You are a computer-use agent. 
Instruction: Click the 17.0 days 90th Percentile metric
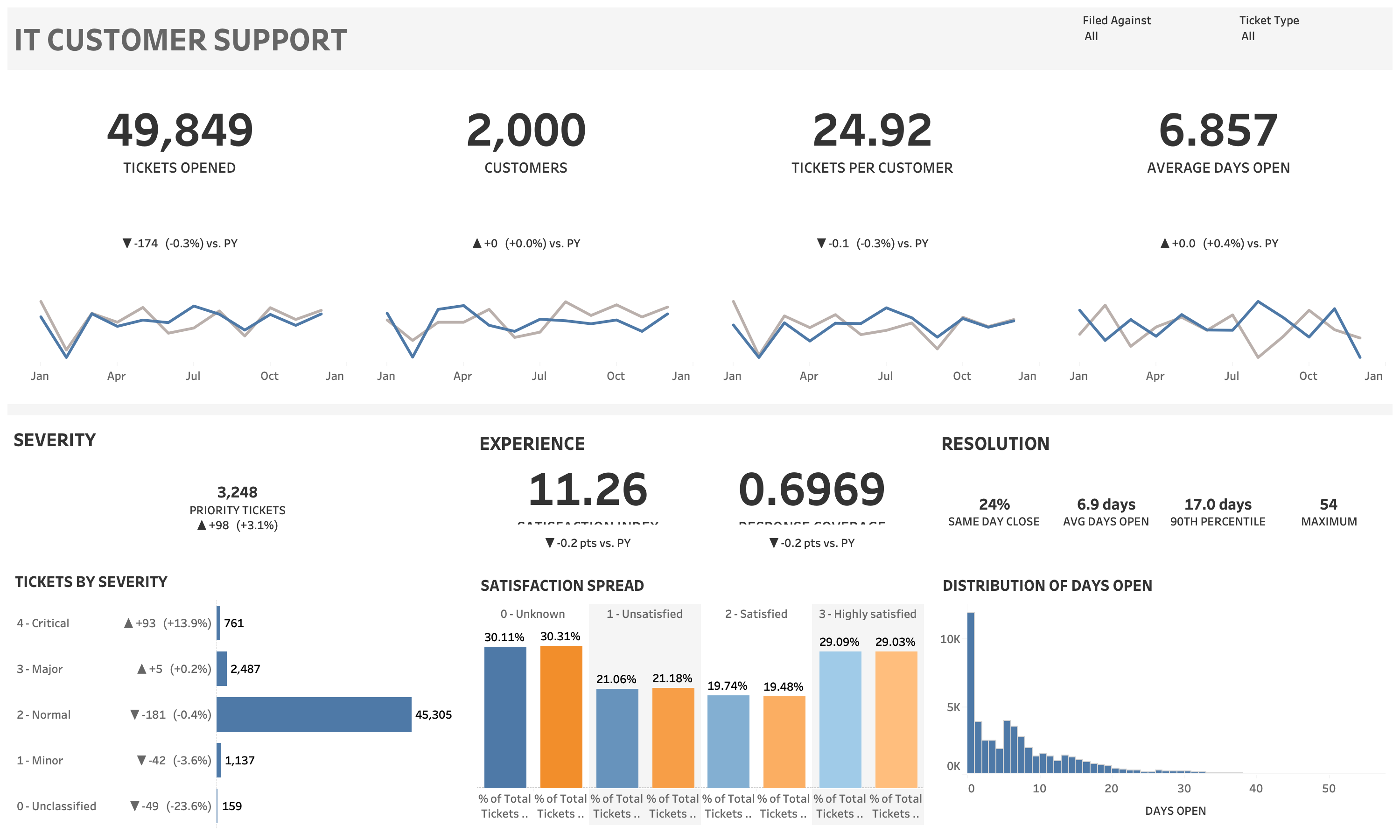pyautogui.click(x=1218, y=512)
